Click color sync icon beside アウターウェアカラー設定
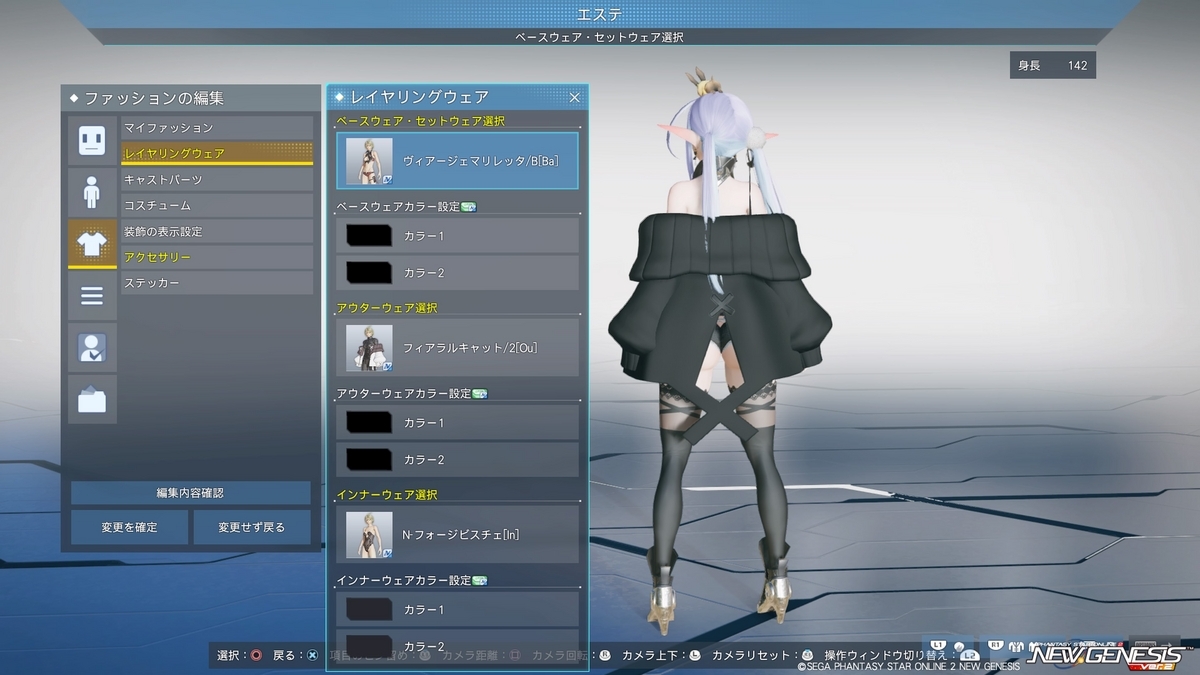Image resolution: width=1200 pixels, height=675 pixels. coord(479,394)
